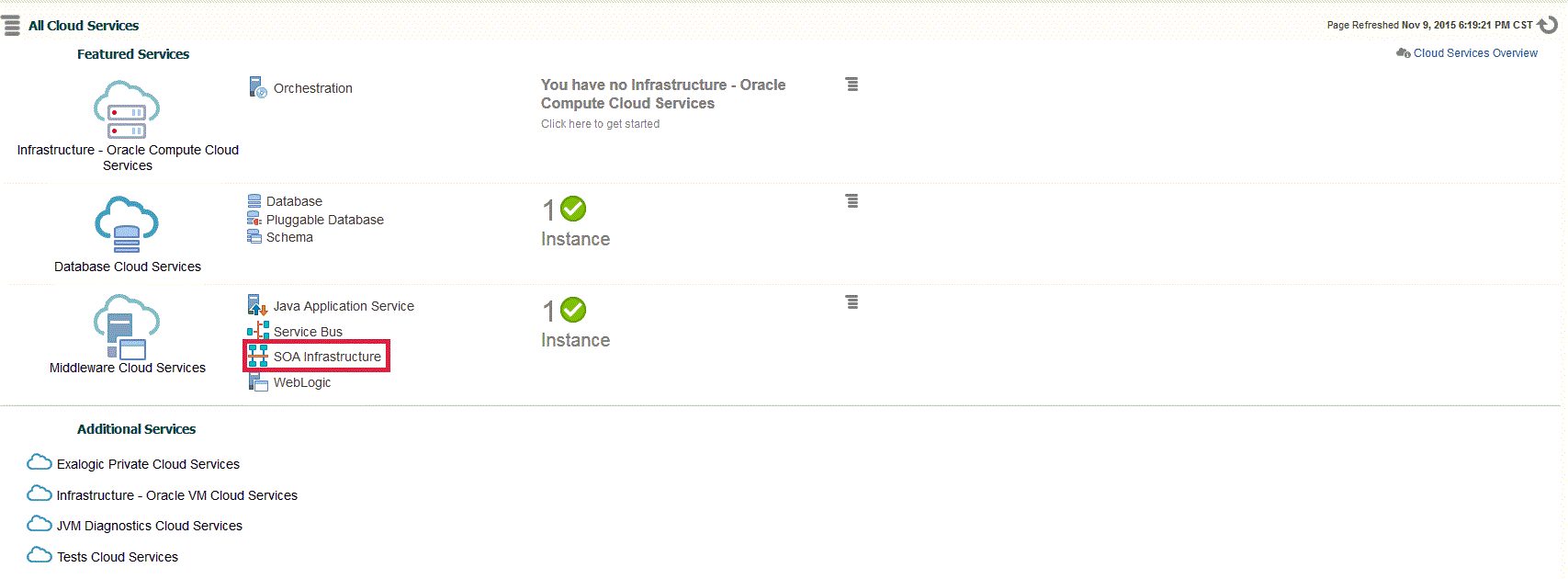The width and height of the screenshot is (1568, 579).
Task: Open the Schema link
Action: (x=289, y=237)
